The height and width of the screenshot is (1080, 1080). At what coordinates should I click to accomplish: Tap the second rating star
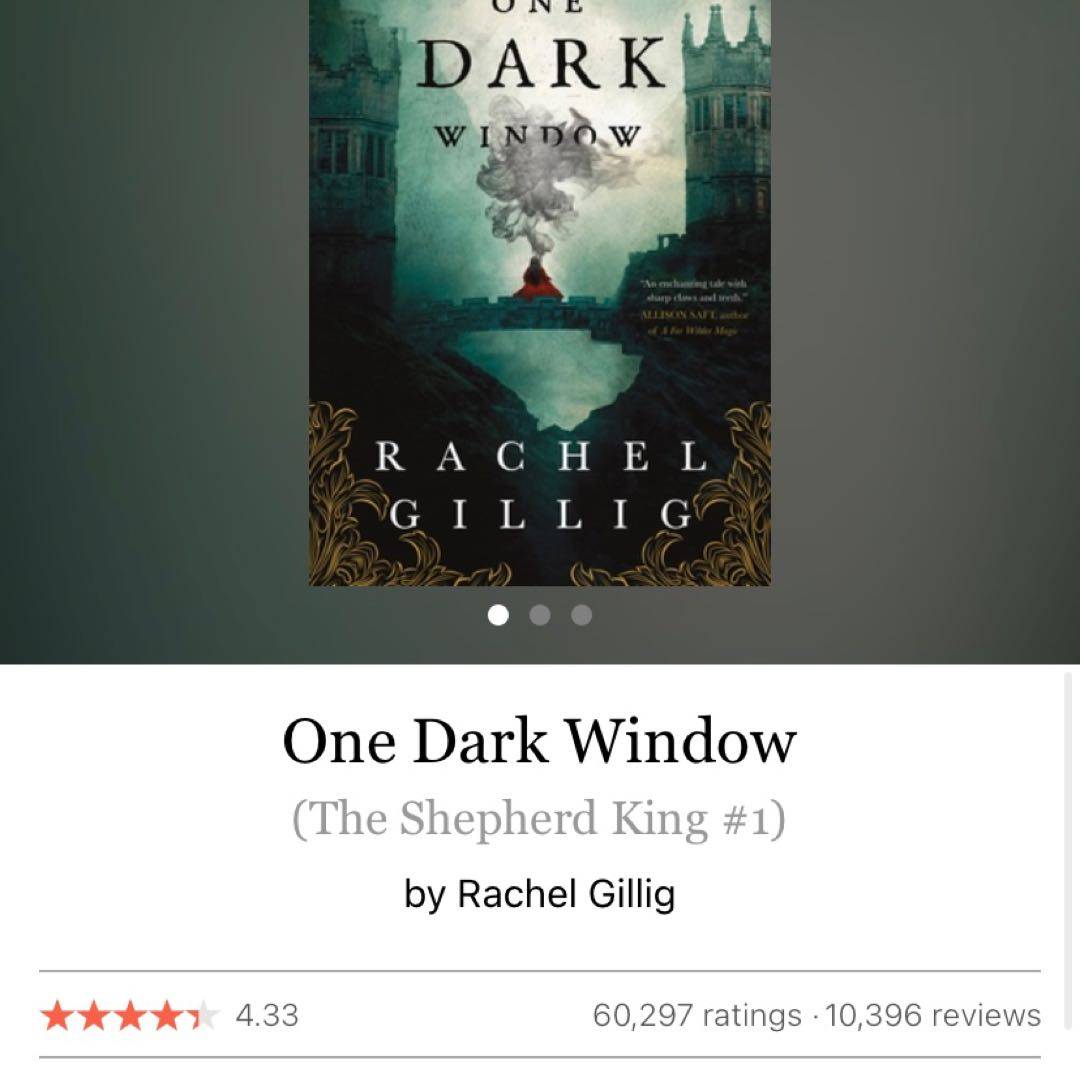93,1016
